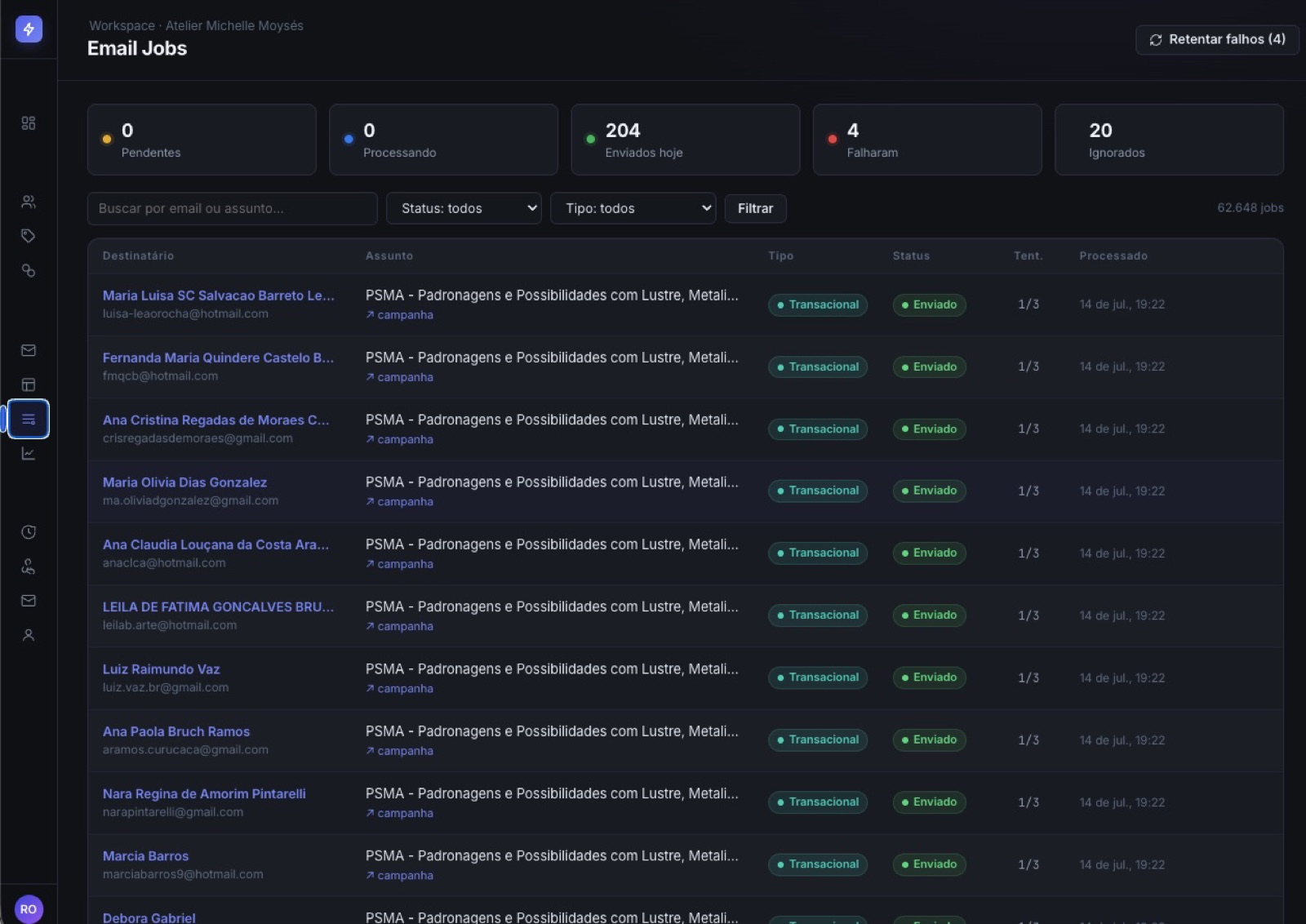
Task: Select the Falharam stat card
Action: [927, 140]
